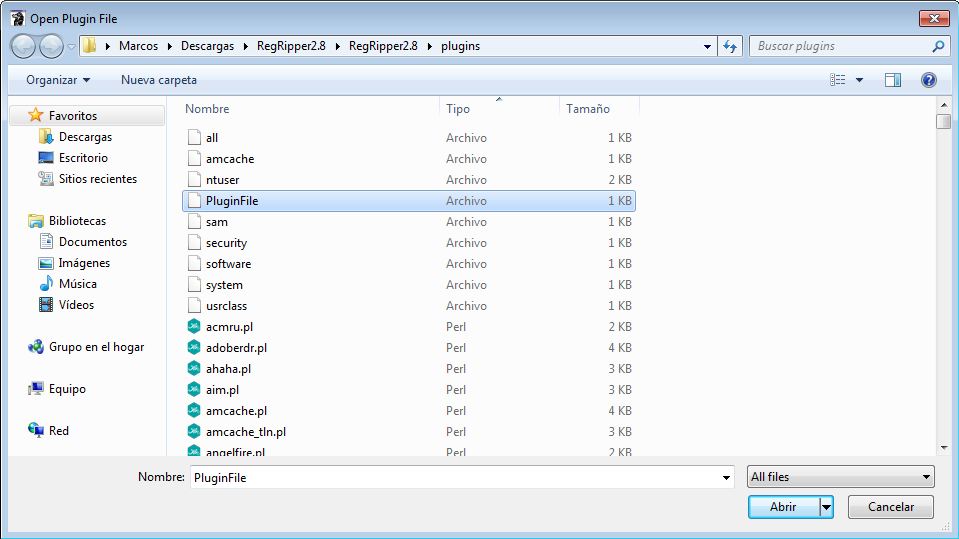Select Equipo in navigation pane

pos(67,389)
